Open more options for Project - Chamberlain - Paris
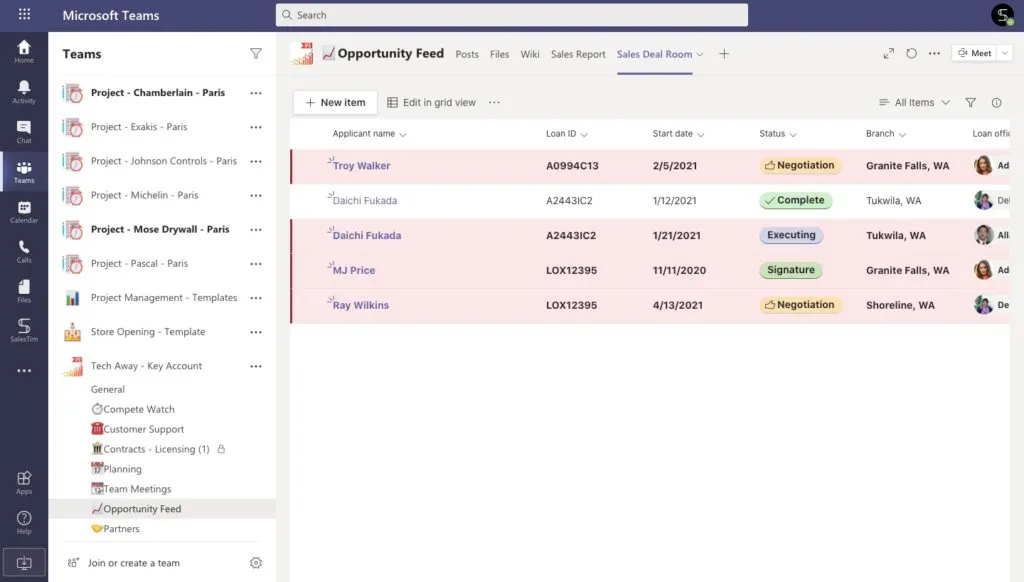1024x582 pixels. [x=256, y=93]
